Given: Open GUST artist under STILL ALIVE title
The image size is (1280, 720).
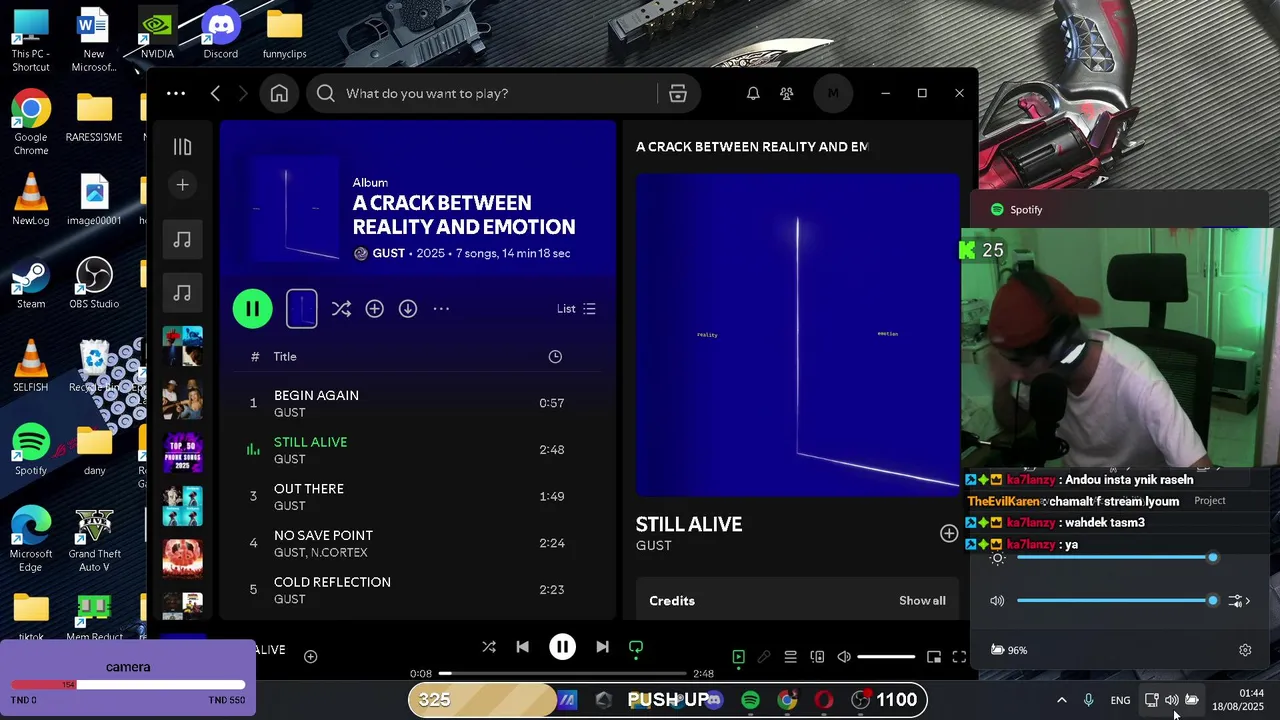Looking at the screenshot, I should tap(654, 546).
